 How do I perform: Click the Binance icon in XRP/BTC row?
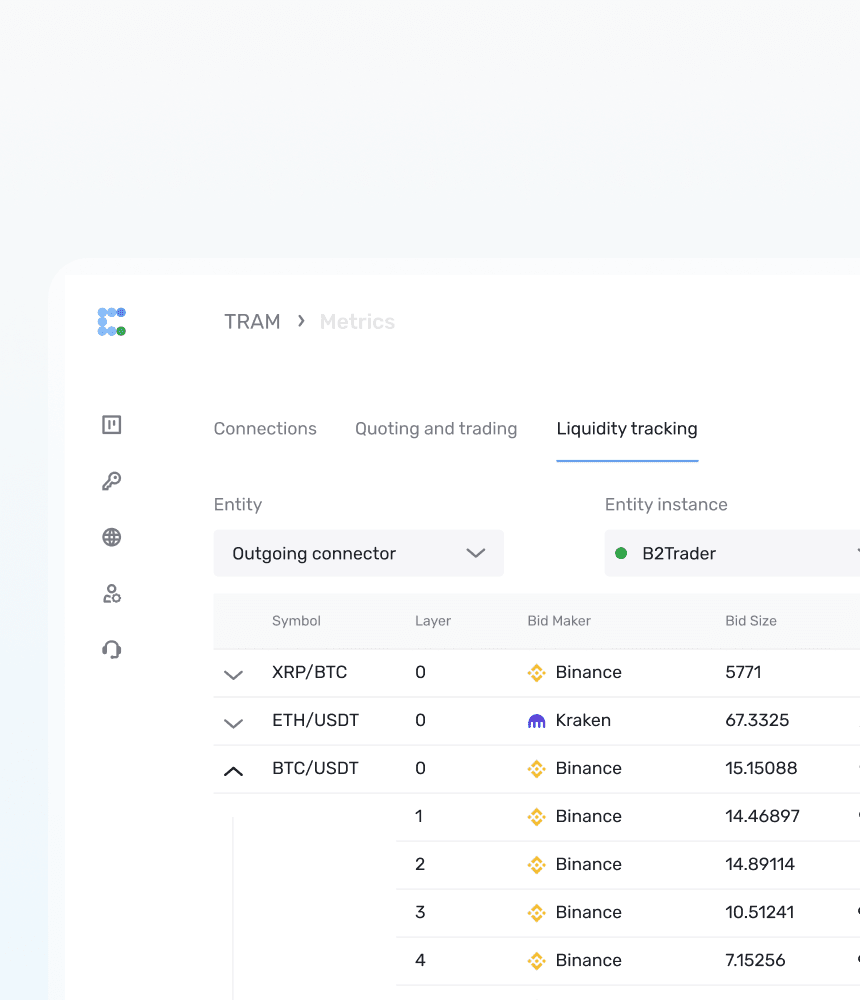pos(537,673)
